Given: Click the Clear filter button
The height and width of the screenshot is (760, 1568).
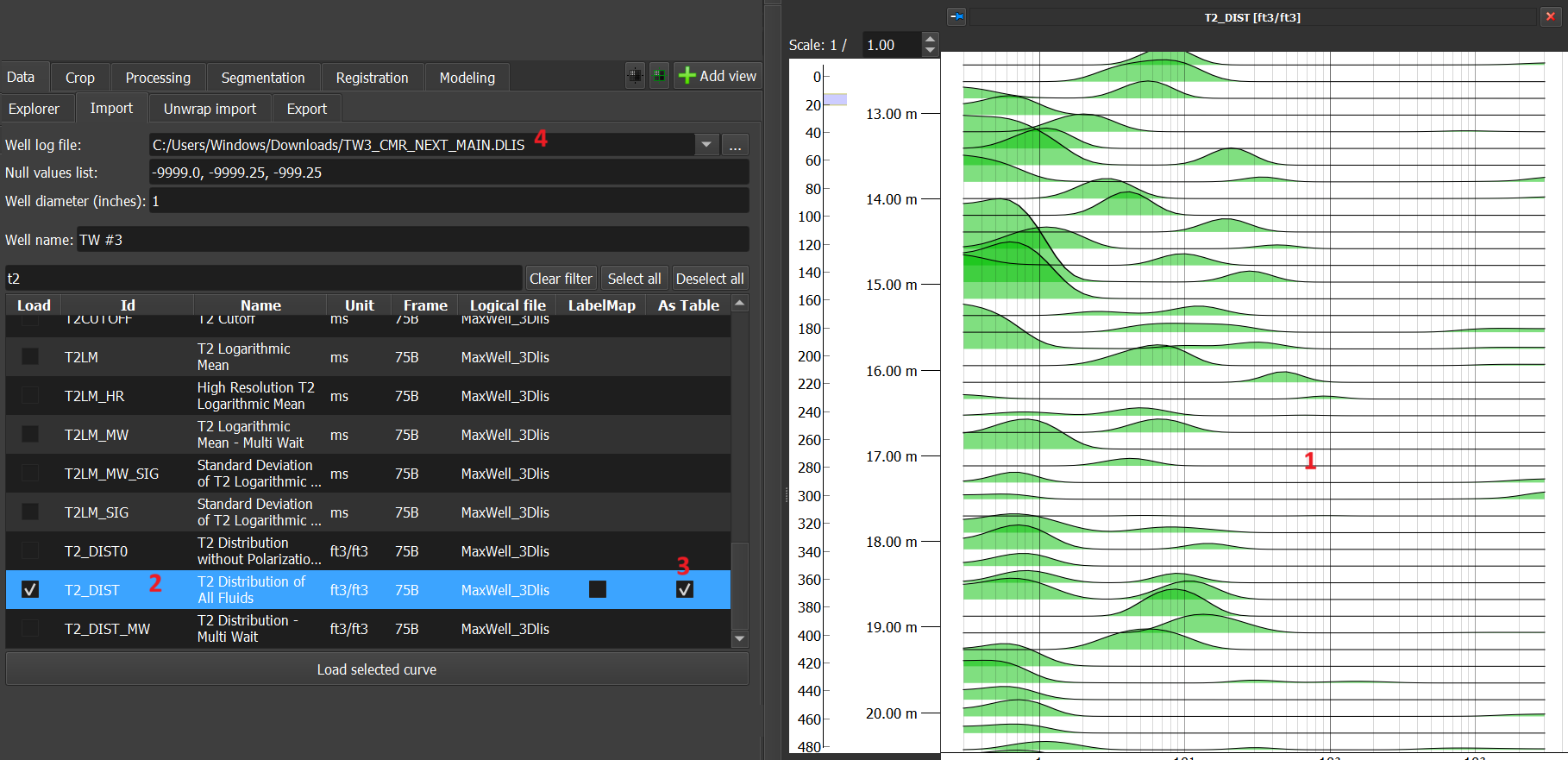Looking at the screenshot, I should [561, 279].
